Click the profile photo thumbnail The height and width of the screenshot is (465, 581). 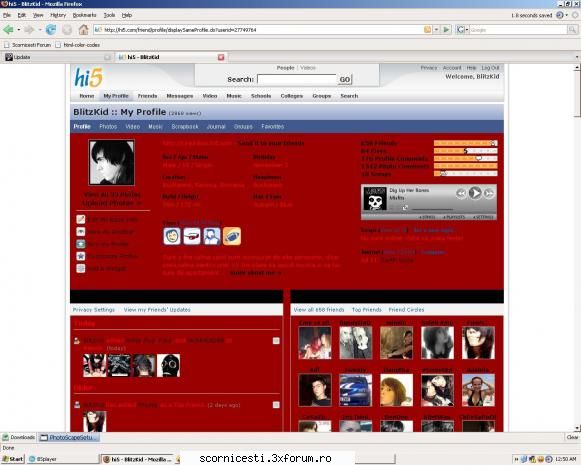pos(112,162)
